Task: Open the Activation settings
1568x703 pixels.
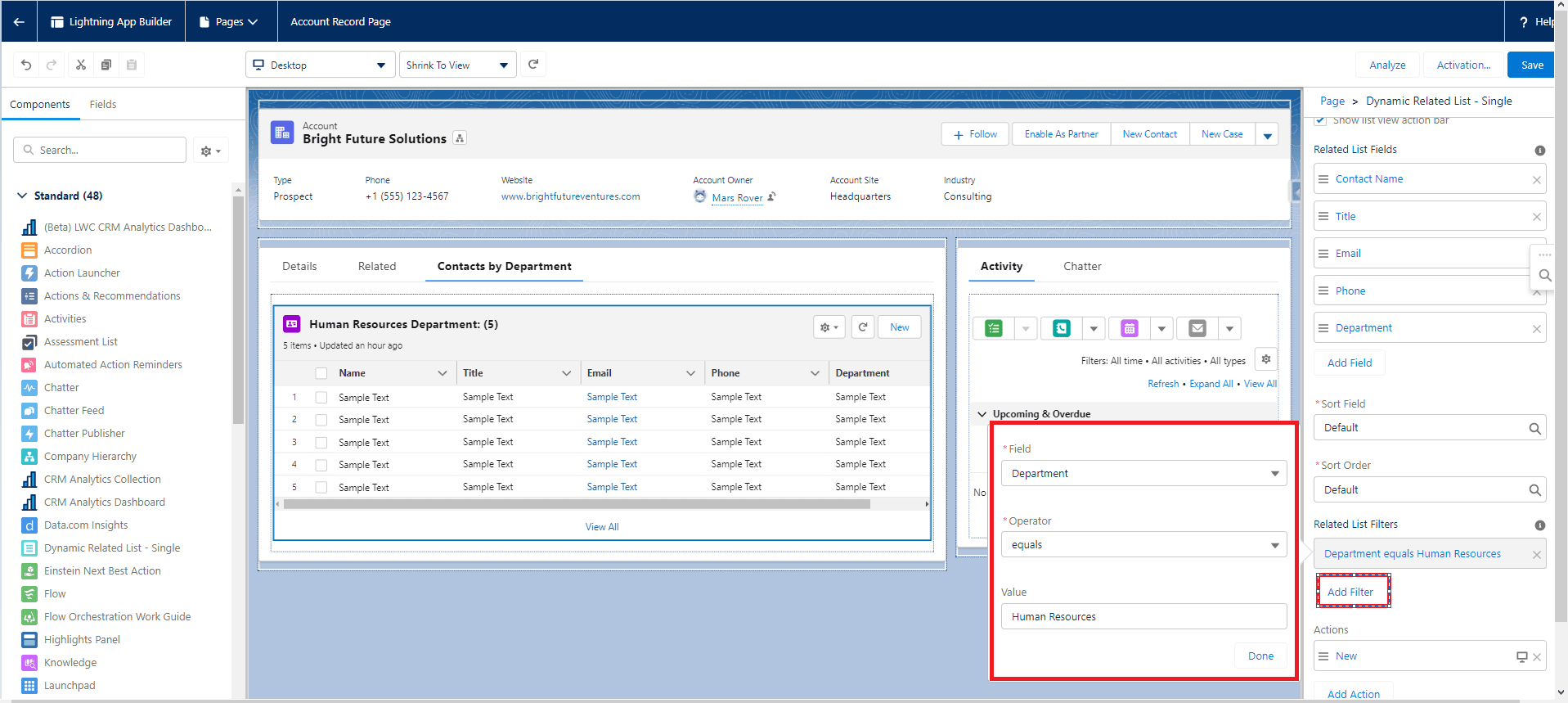Action: tap(1463, 65)
